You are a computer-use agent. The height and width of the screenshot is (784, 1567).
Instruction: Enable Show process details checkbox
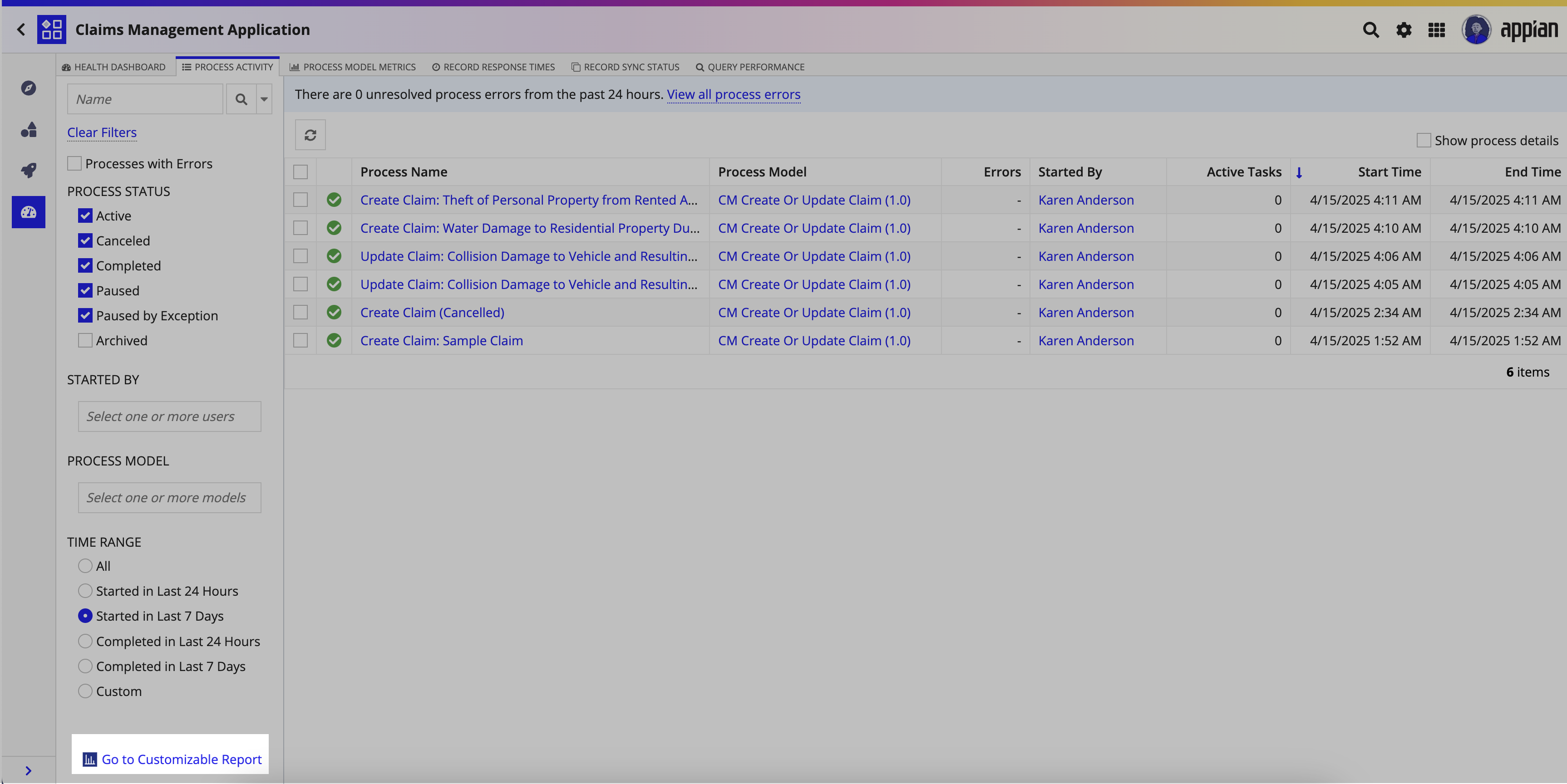(x=1424, y=141)
